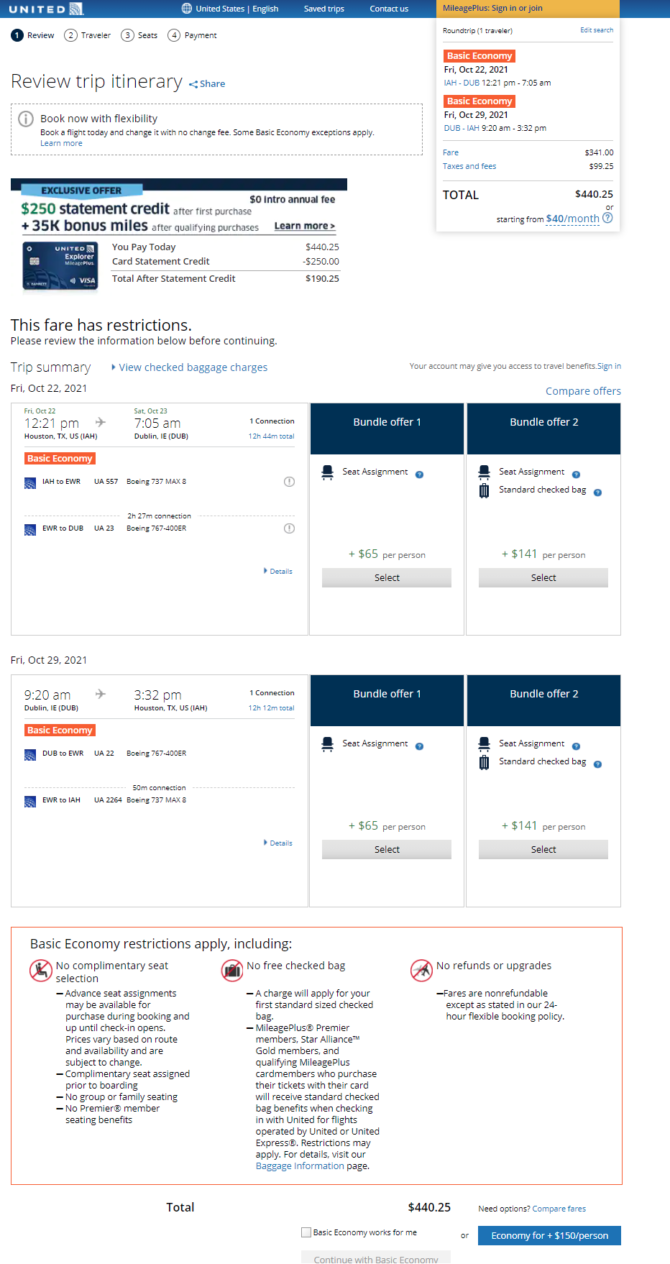Open Saved trips in the top menu

tap(324, 9)
